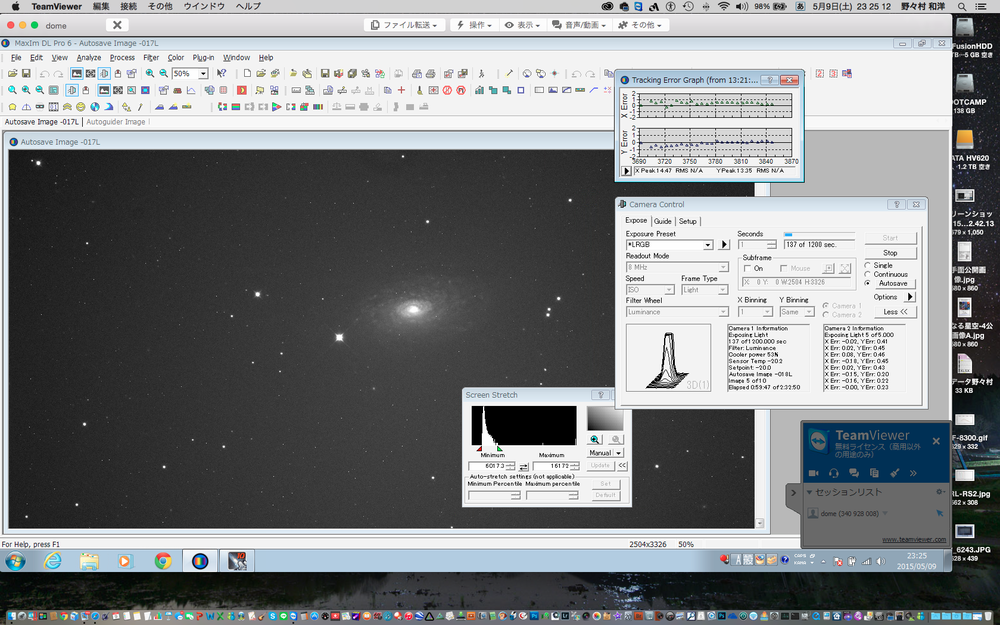Click the Open file toolbar icon
The image size is (1000, 625).
tap(12, 74)
